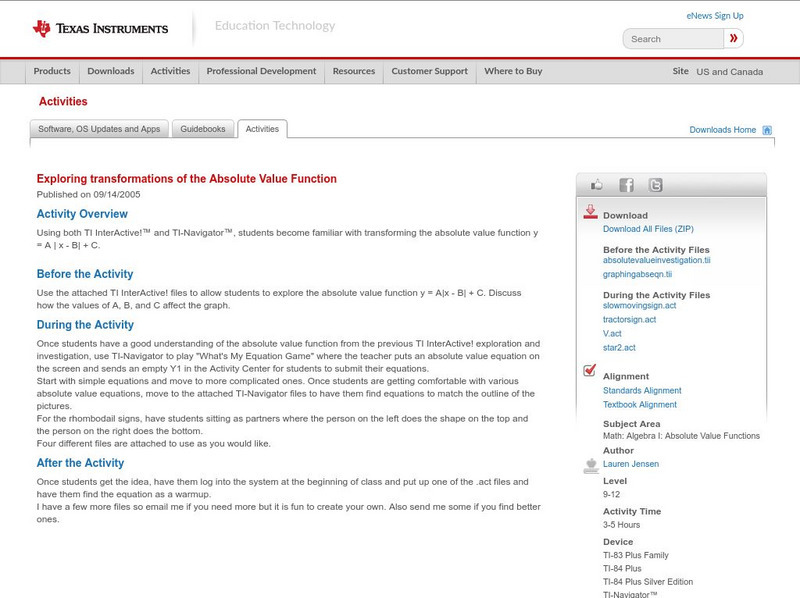
Task: Click the author apple icon
Action: point(591,466)
